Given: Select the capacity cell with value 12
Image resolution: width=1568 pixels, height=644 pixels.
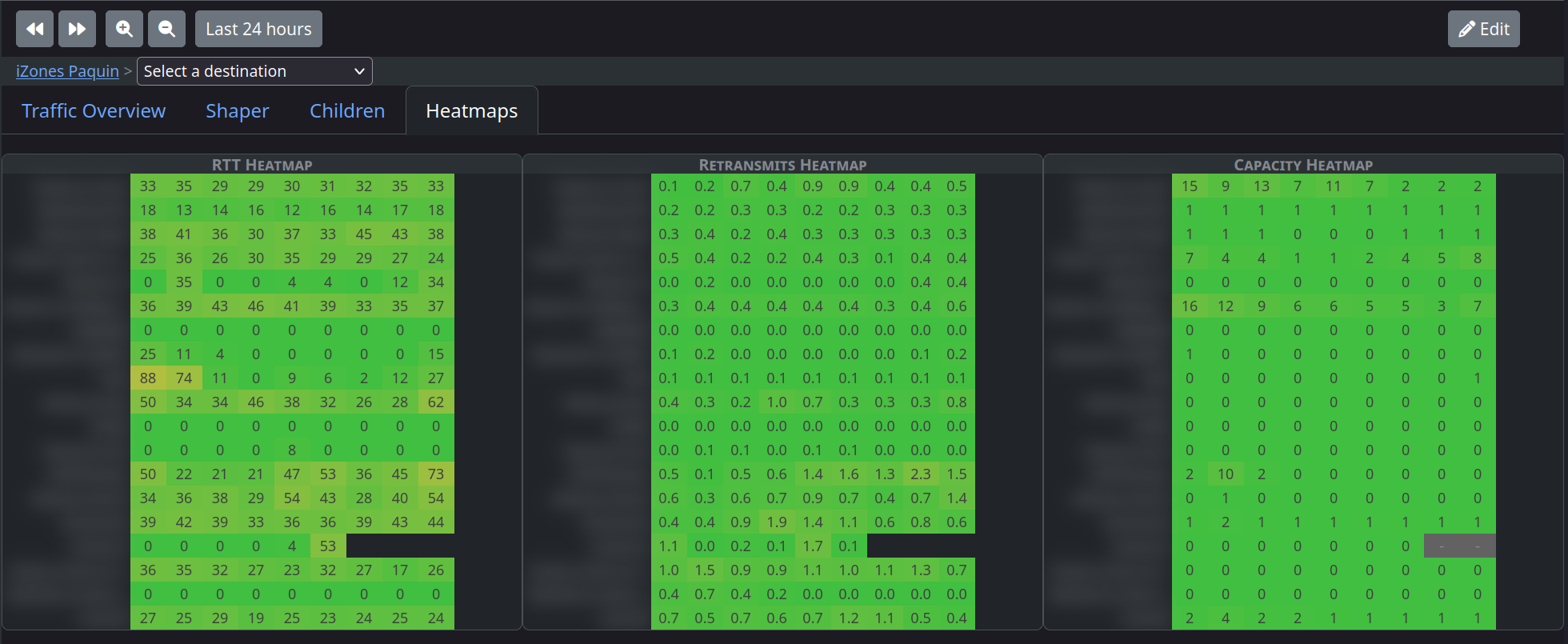Looking at the screenshot, I should pyautogui.click(x=1226, y=306).
